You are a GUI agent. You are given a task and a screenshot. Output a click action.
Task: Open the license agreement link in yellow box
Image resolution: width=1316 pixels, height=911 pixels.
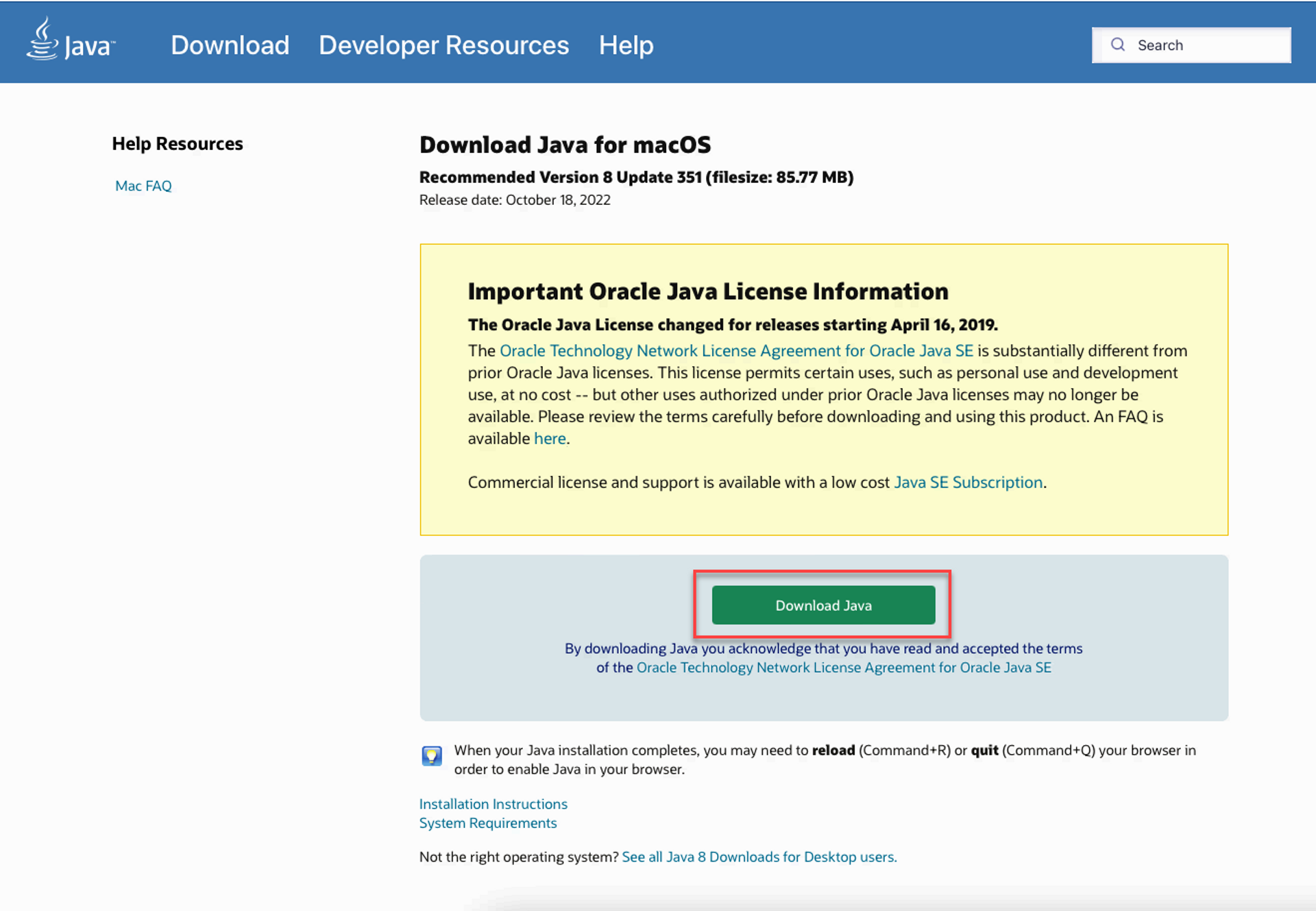(736, 351)
